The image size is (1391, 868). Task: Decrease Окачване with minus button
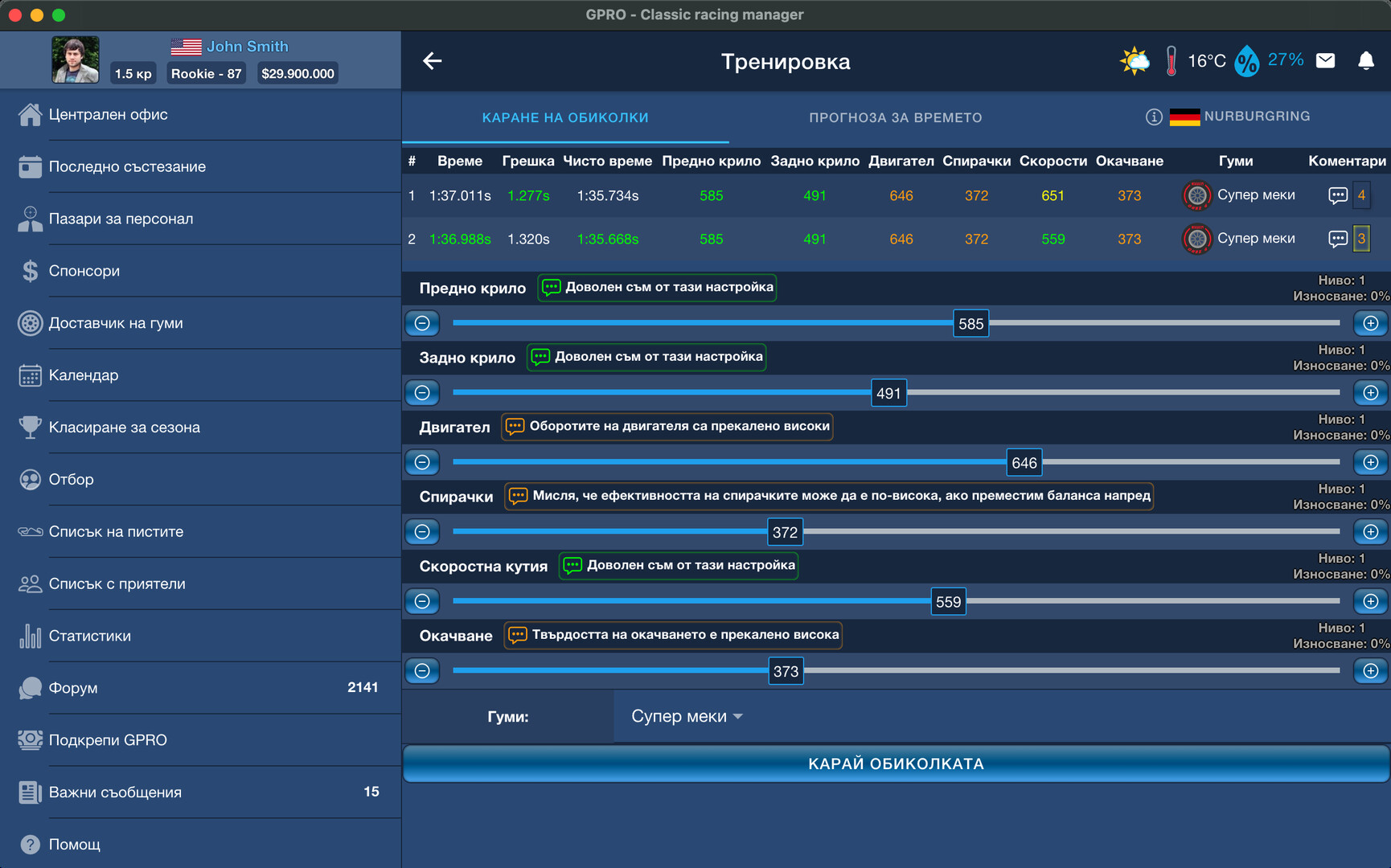[422, 671]
